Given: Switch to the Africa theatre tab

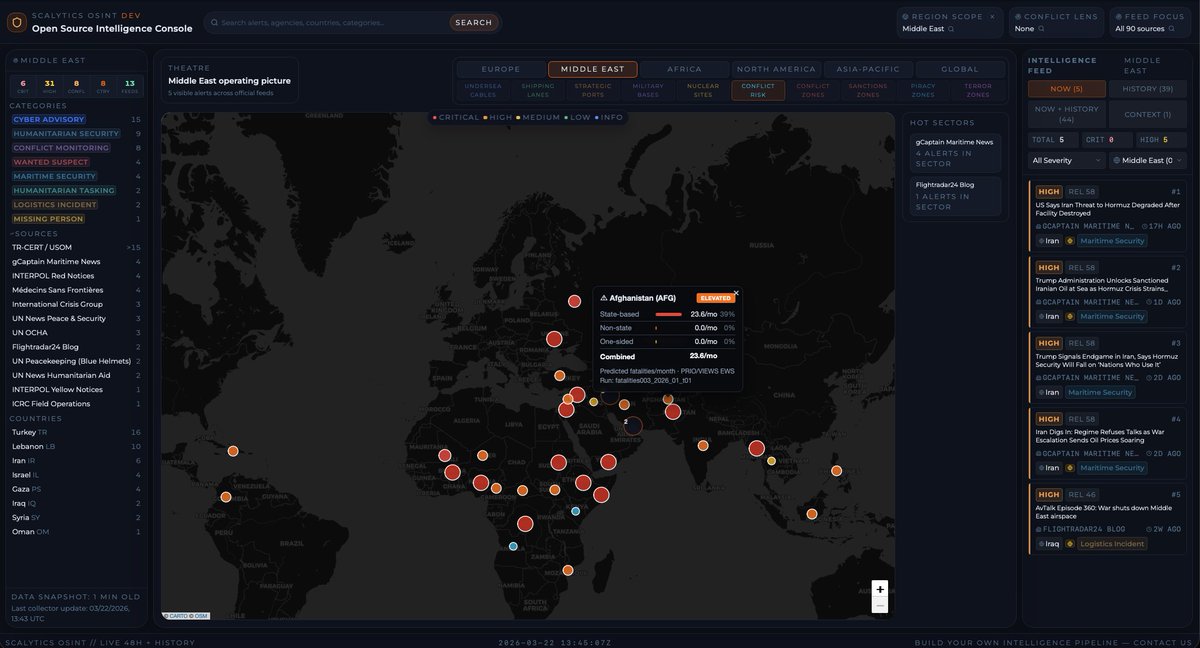Looking at the screenshot, I should [x=685, y=69].
